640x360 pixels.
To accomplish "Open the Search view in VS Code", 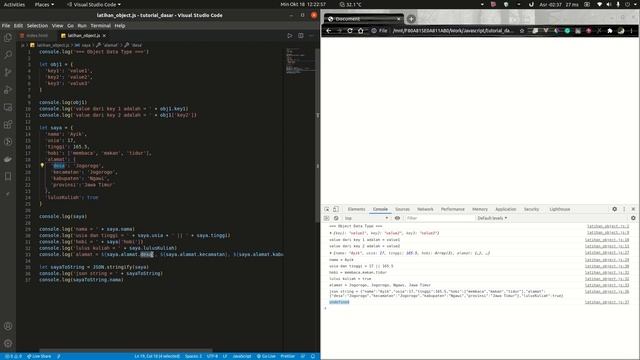I will pyautogui.click(x=8, y=55).
